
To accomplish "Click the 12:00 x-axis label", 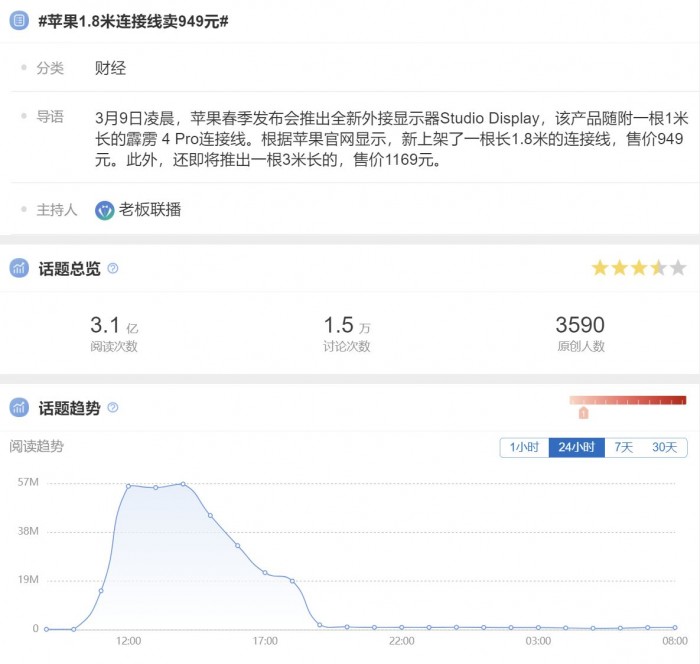I will pyautogui.click(x=129, y=641).
